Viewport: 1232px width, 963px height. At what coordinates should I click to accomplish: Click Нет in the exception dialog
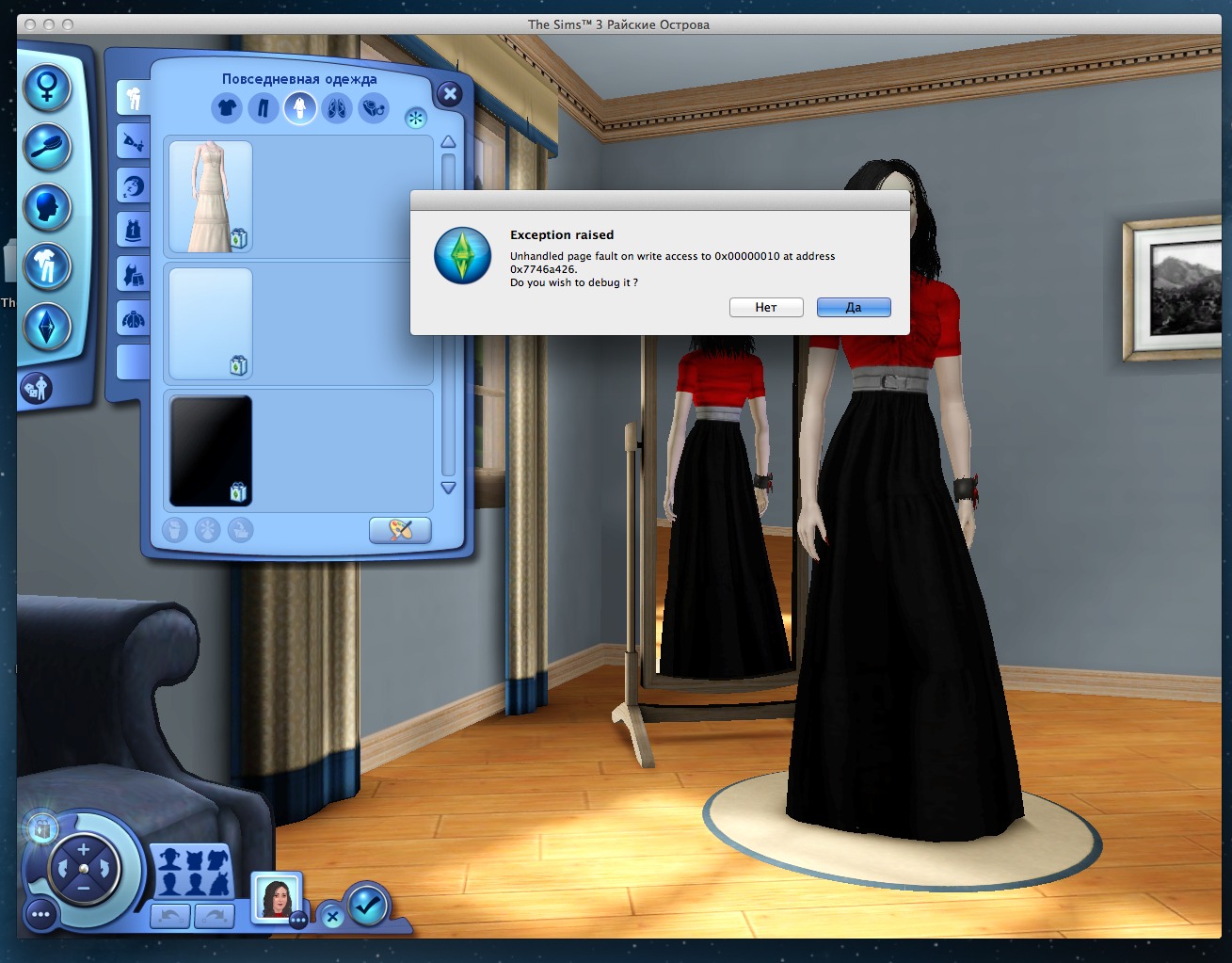(766, 307)
